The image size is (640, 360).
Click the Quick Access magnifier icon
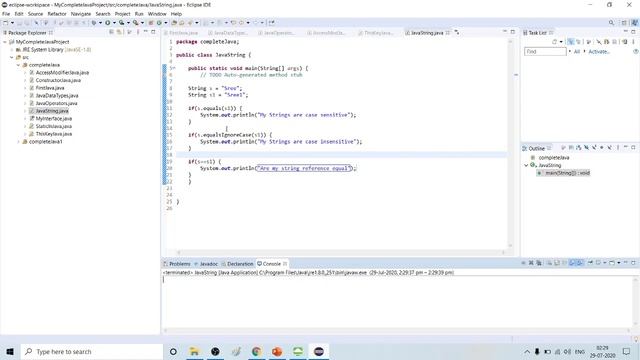(x=611, y=23)
